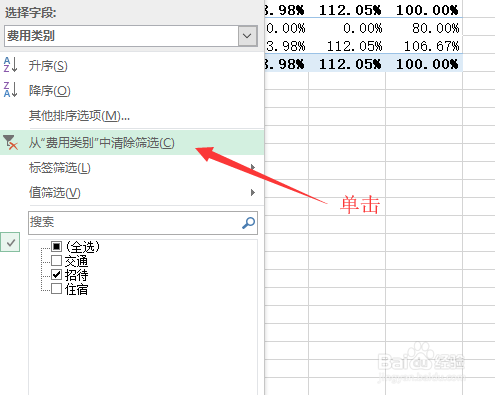Expand 值筛选(V) submenu
The image size is (495, 395).
point(132,193)
